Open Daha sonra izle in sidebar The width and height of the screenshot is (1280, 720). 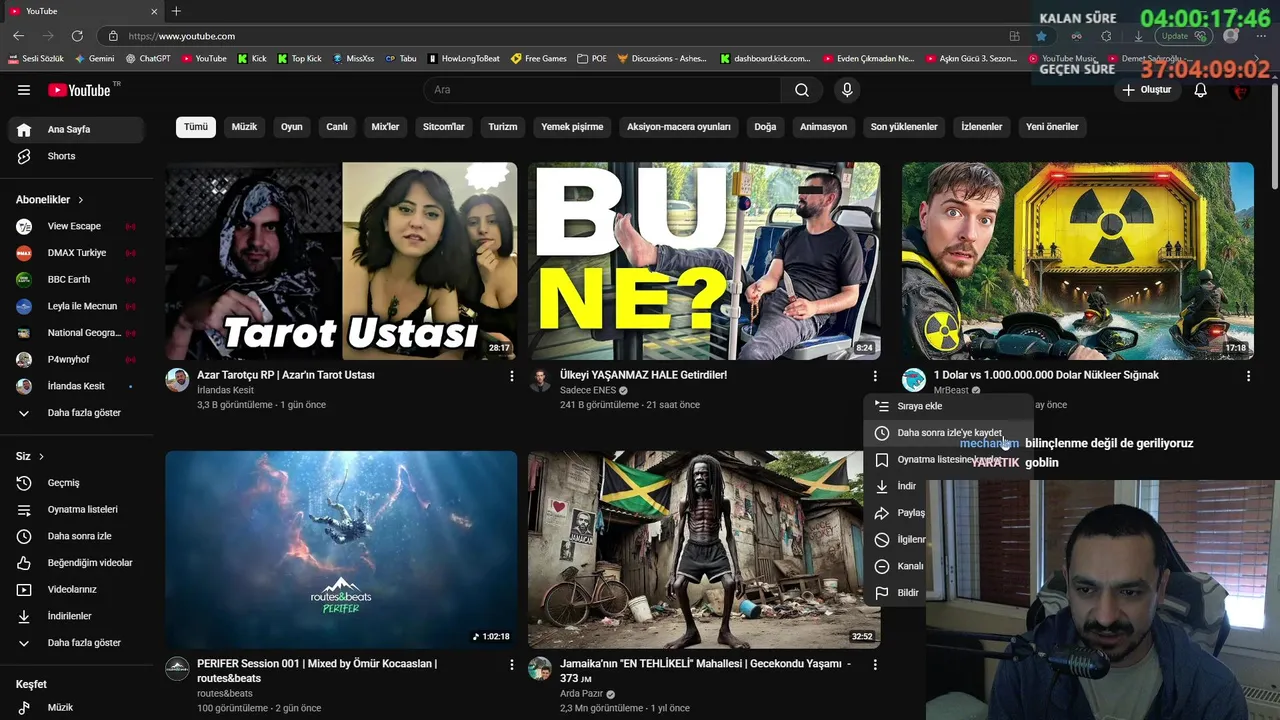pos(76,536)
